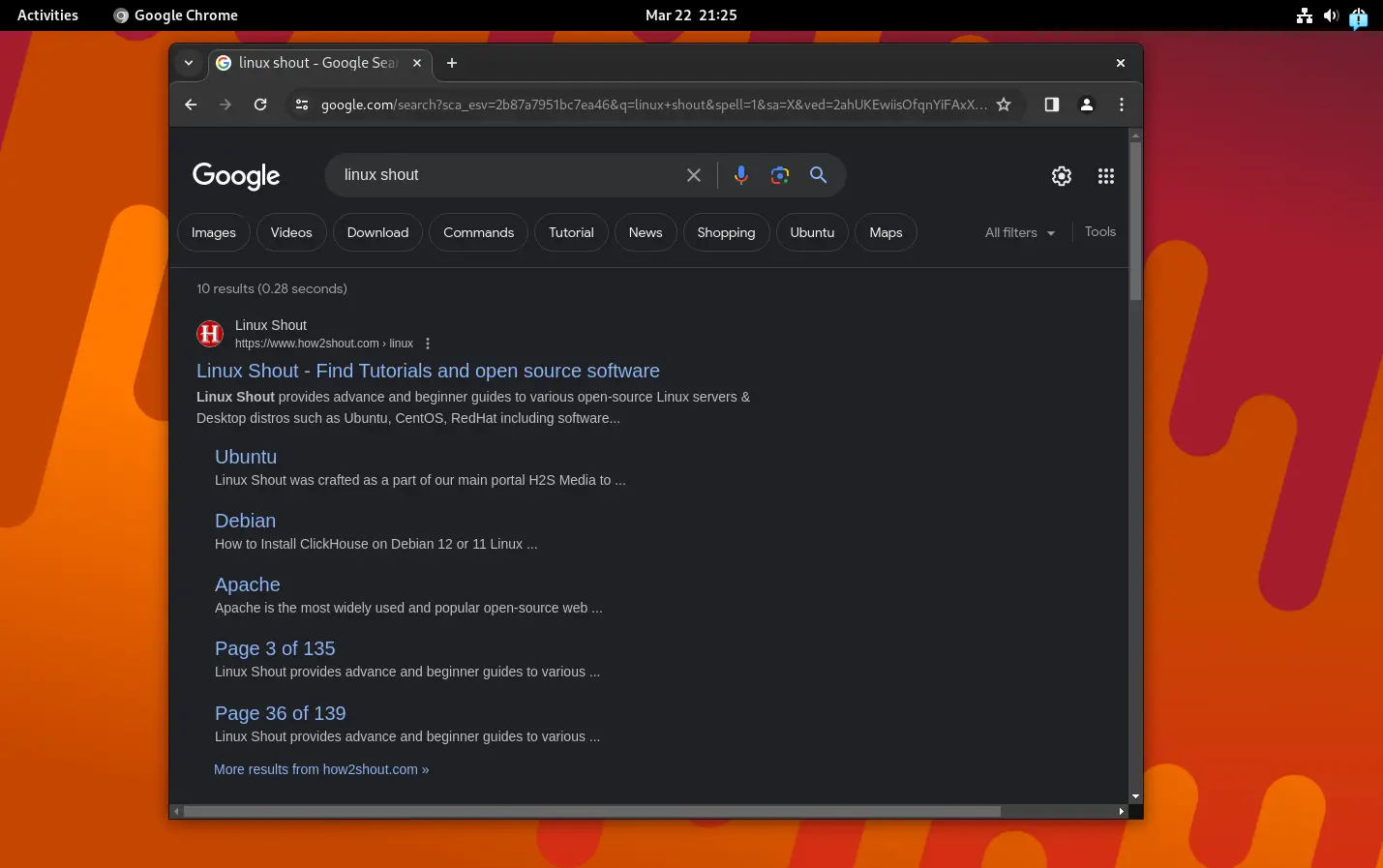Select the Tutorial filter chip

(571, 232)
